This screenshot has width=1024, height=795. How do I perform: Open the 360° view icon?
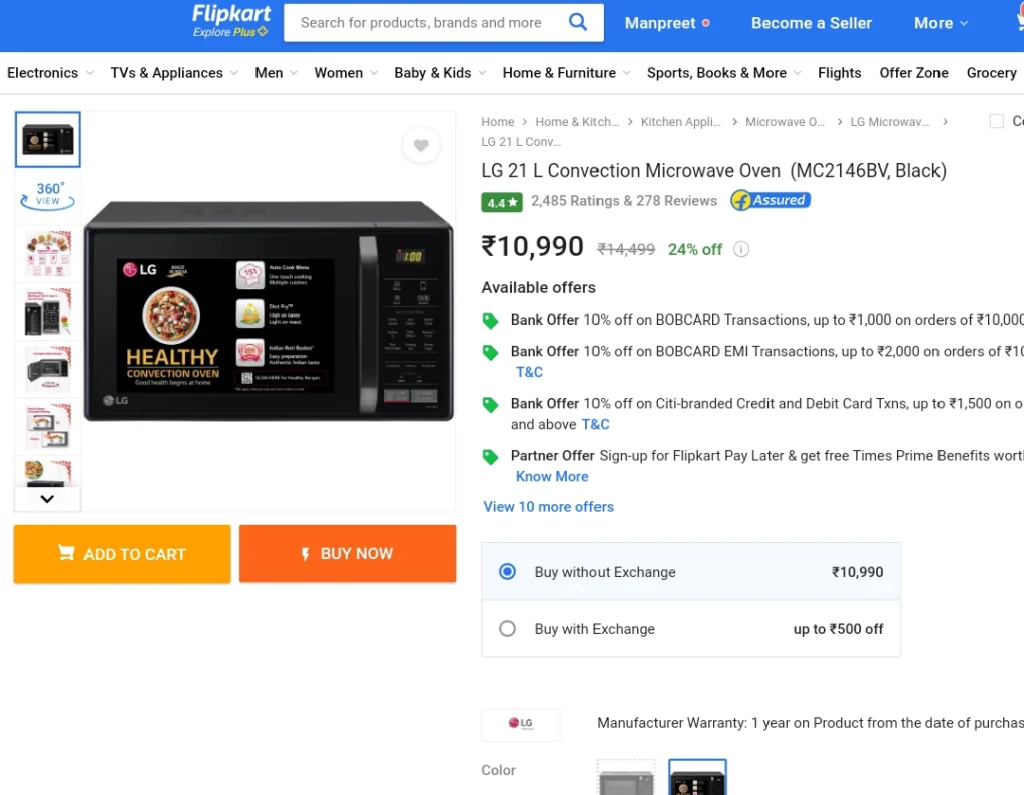pos(48,195)
